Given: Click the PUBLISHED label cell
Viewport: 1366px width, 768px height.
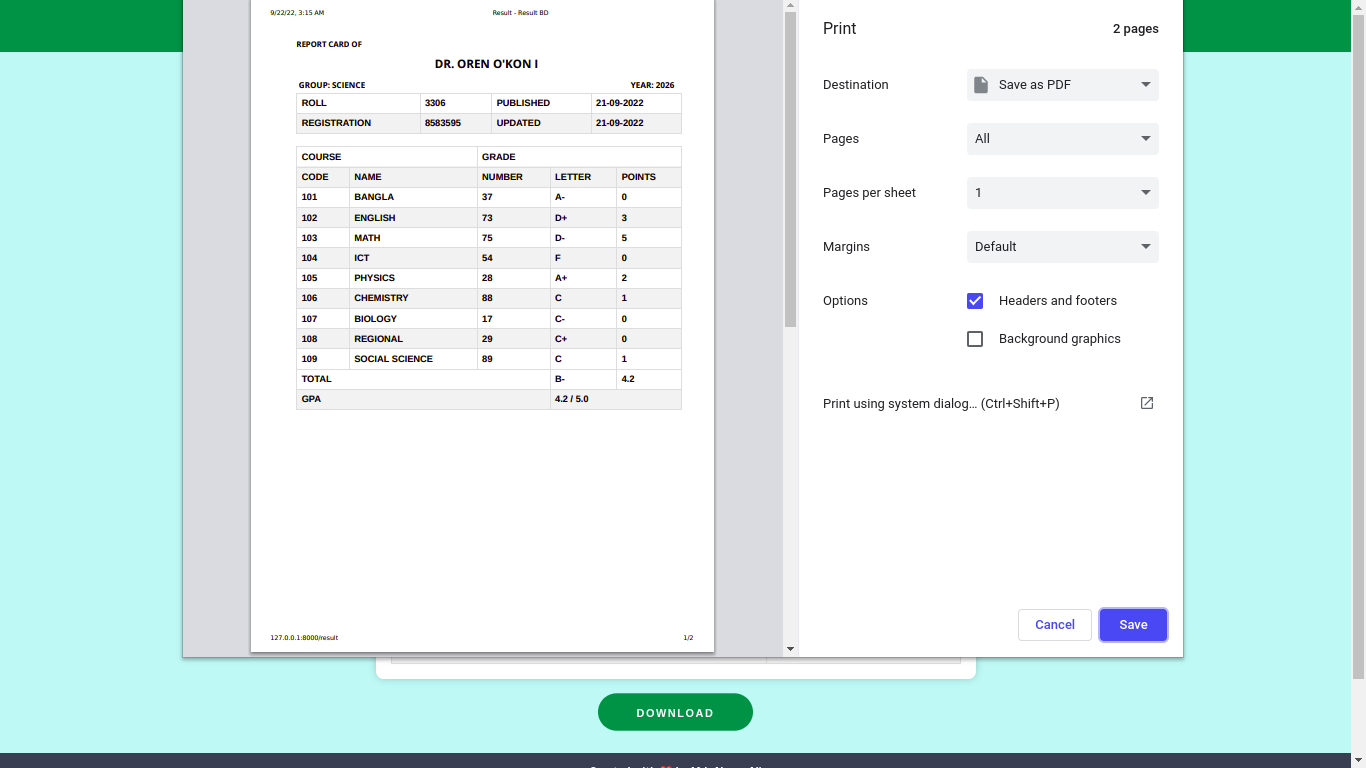Looking at the screenshot, I should click(541, 103).
